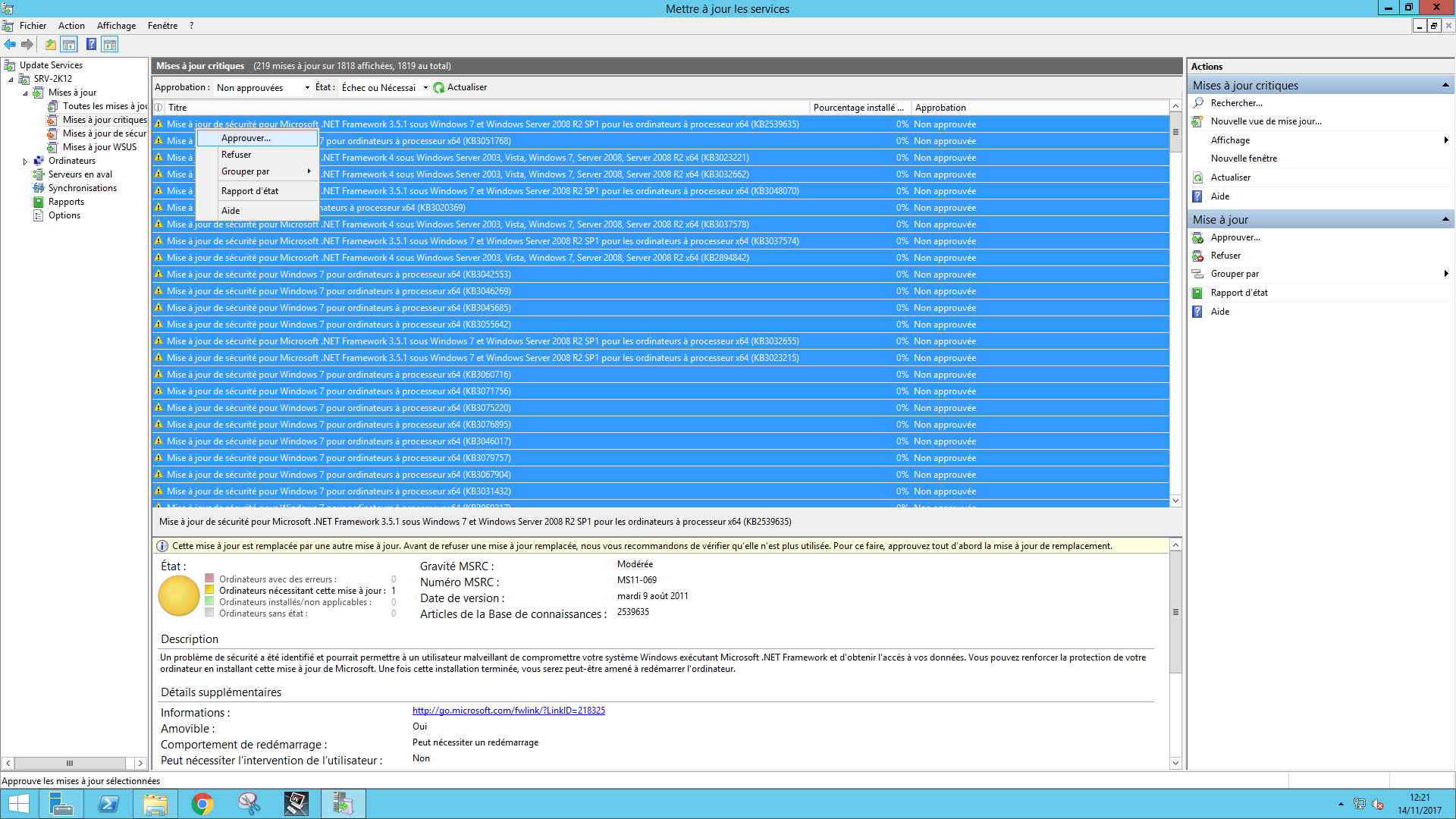Click the Back arrow toolbar icon
The width and height of the screenshot is (1456, 819).
pos(10,45)
